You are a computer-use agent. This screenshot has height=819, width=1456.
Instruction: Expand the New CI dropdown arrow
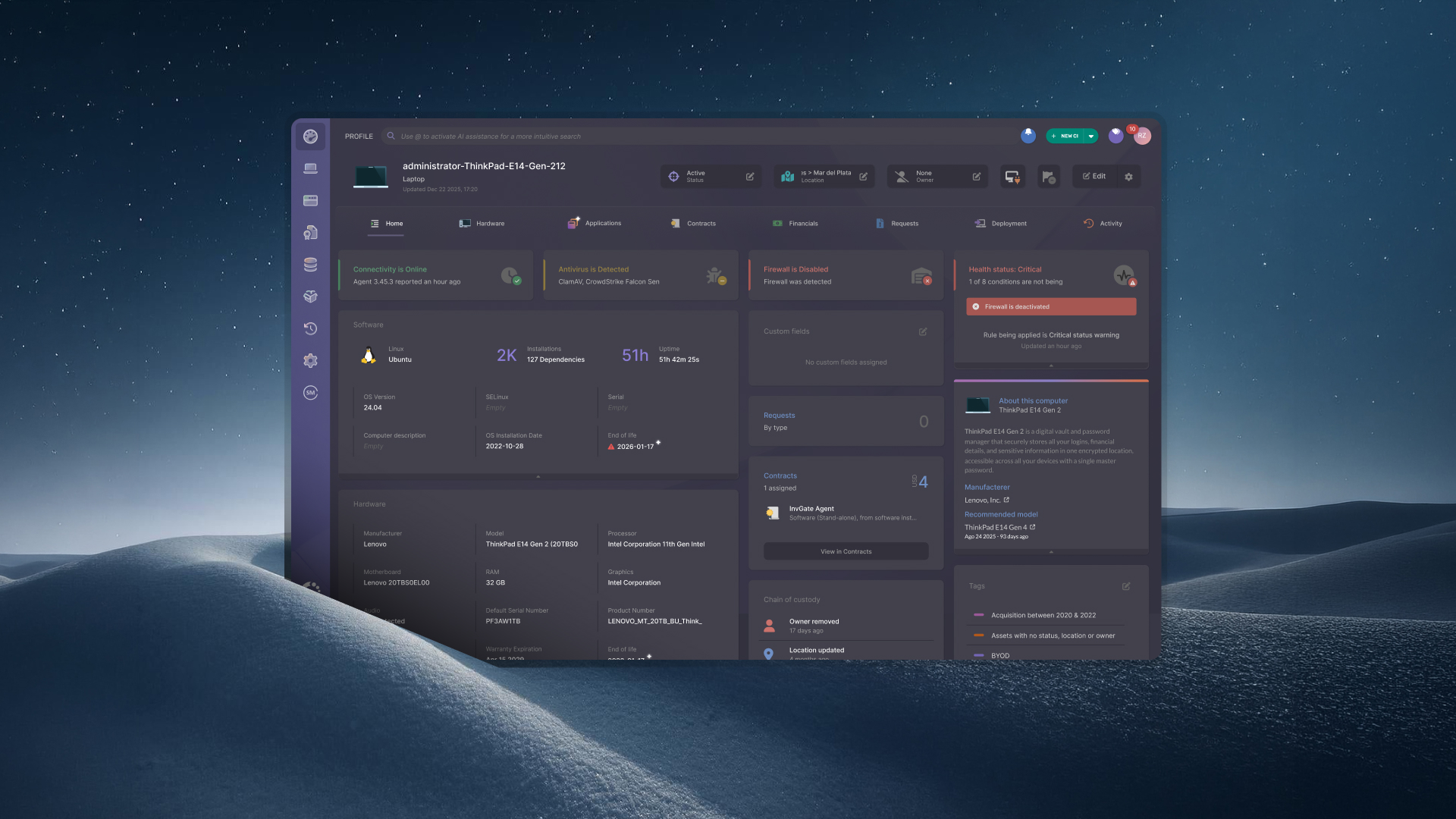pyautogui.click(x=1091, y=136)
